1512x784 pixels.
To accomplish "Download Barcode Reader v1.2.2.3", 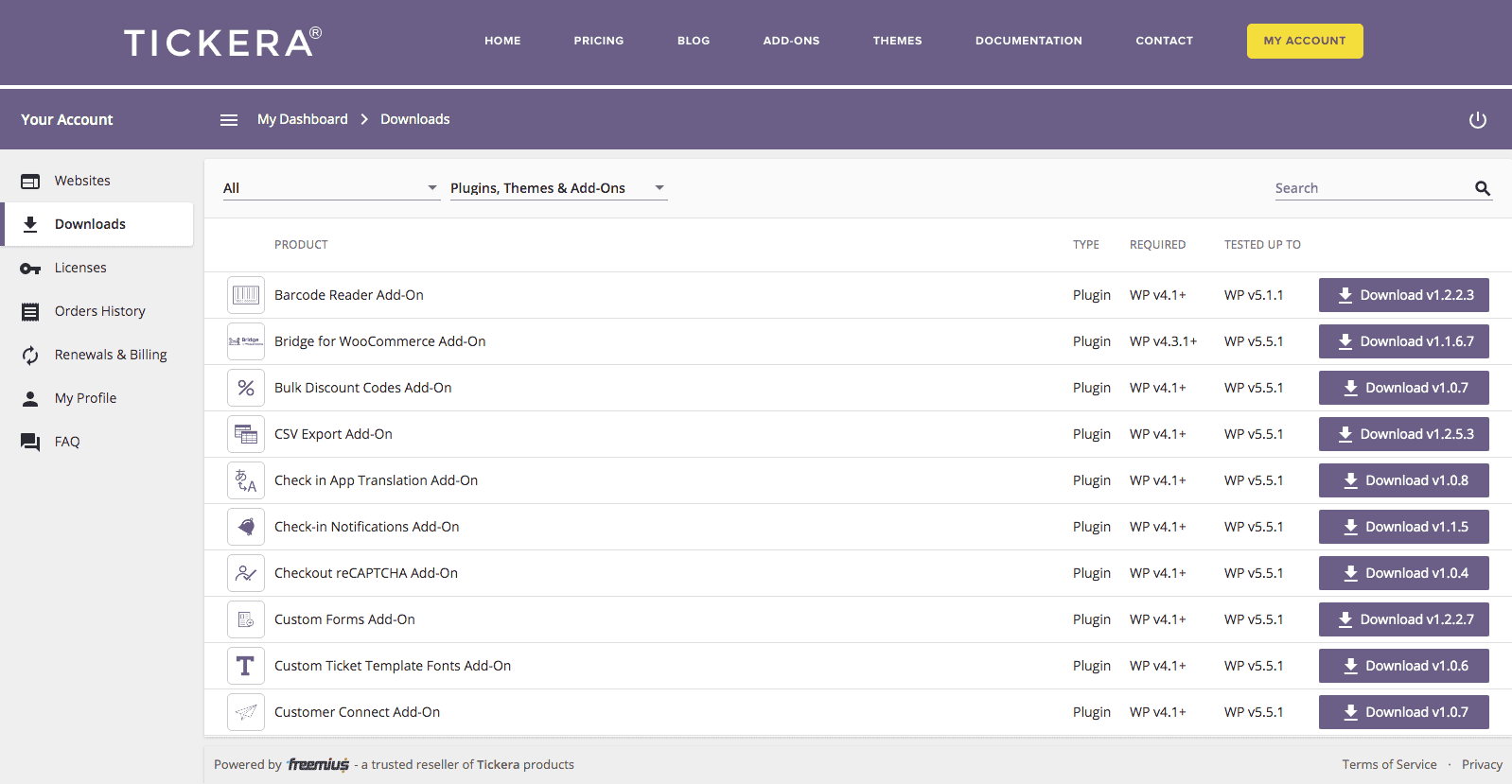I will (x=1404, y=295).
